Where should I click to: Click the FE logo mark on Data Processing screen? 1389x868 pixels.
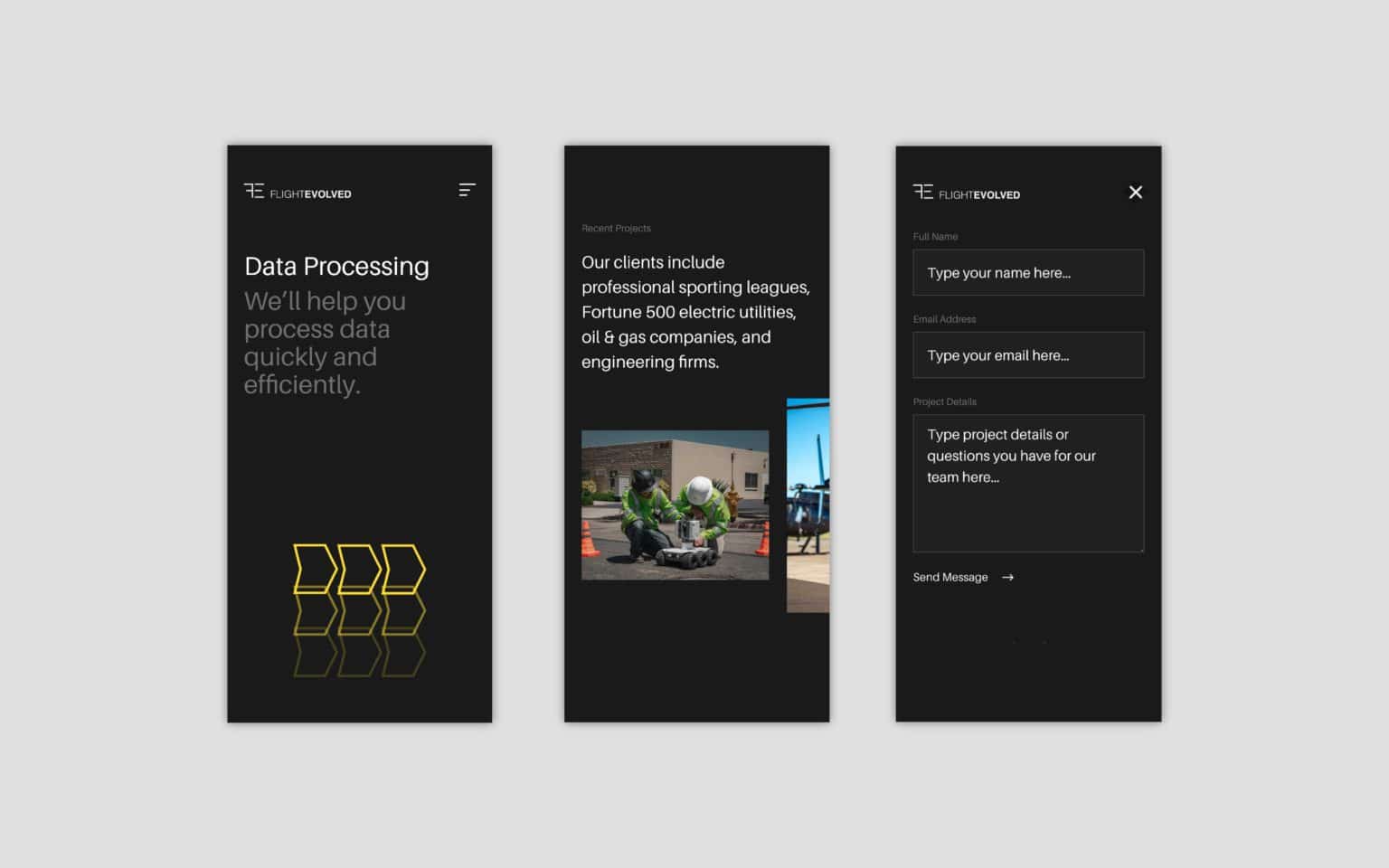[x=254, y=191]
